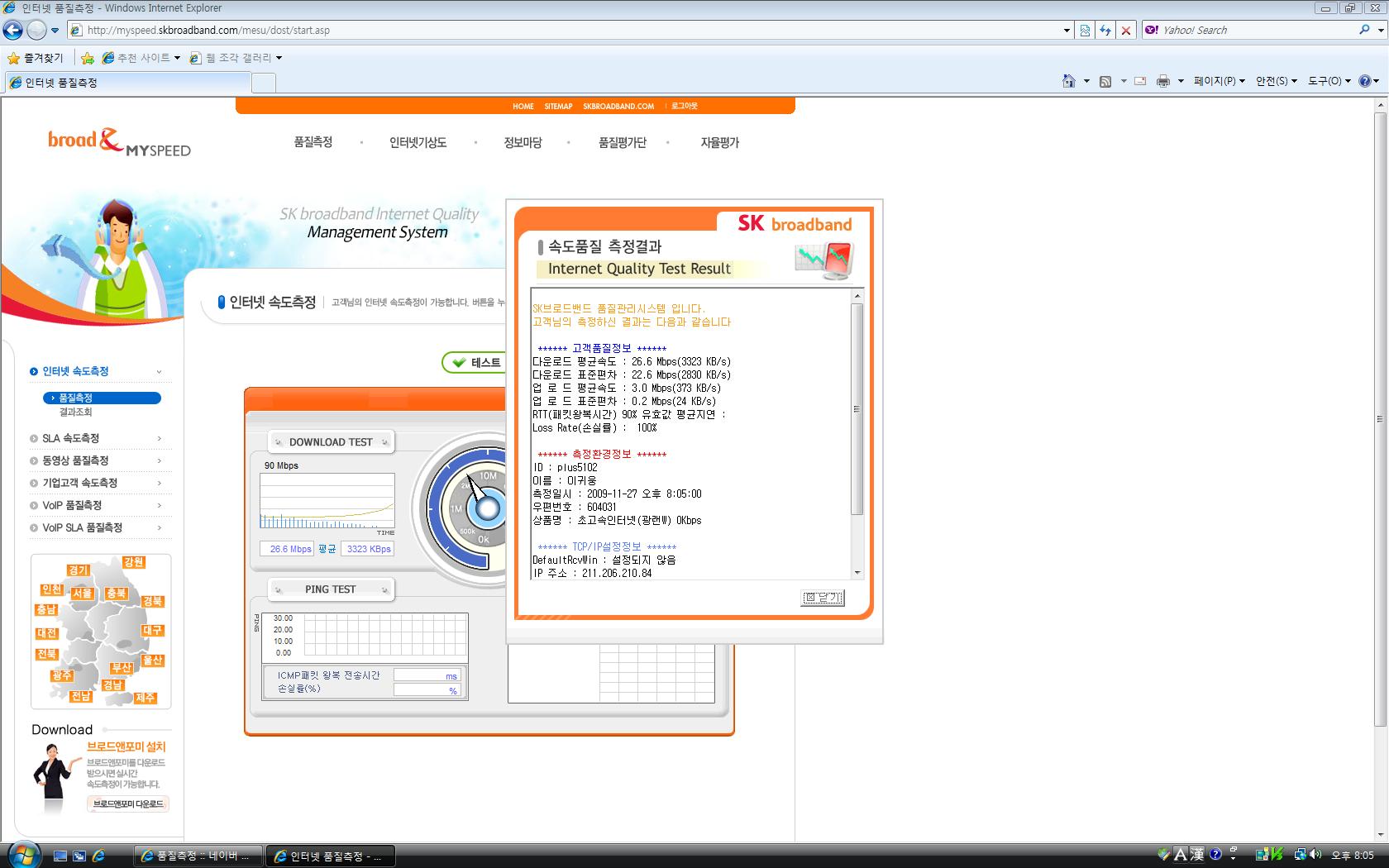Click the Windows Sidebar tray icon

tap(1263, 855)
